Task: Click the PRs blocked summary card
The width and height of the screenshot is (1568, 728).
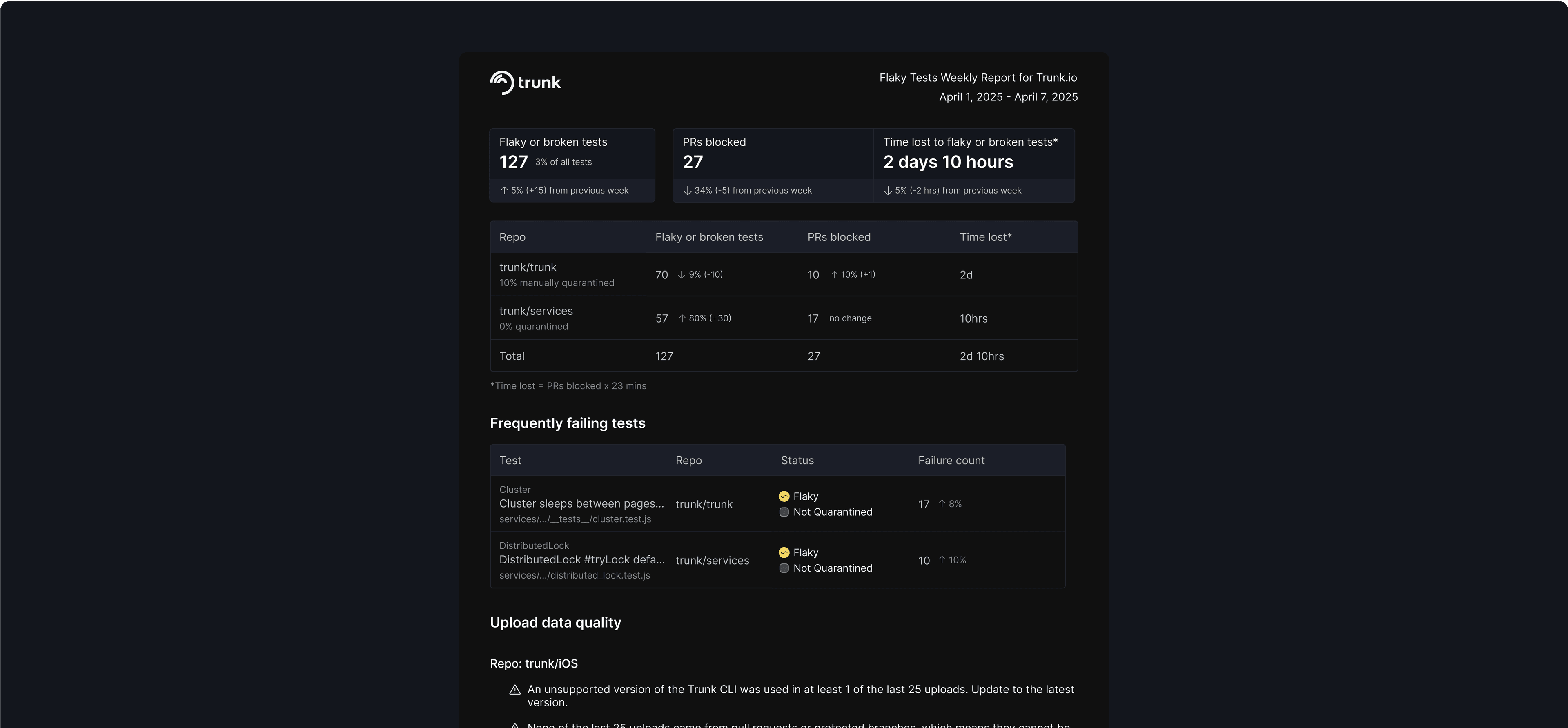Action: tap(773, 165)
